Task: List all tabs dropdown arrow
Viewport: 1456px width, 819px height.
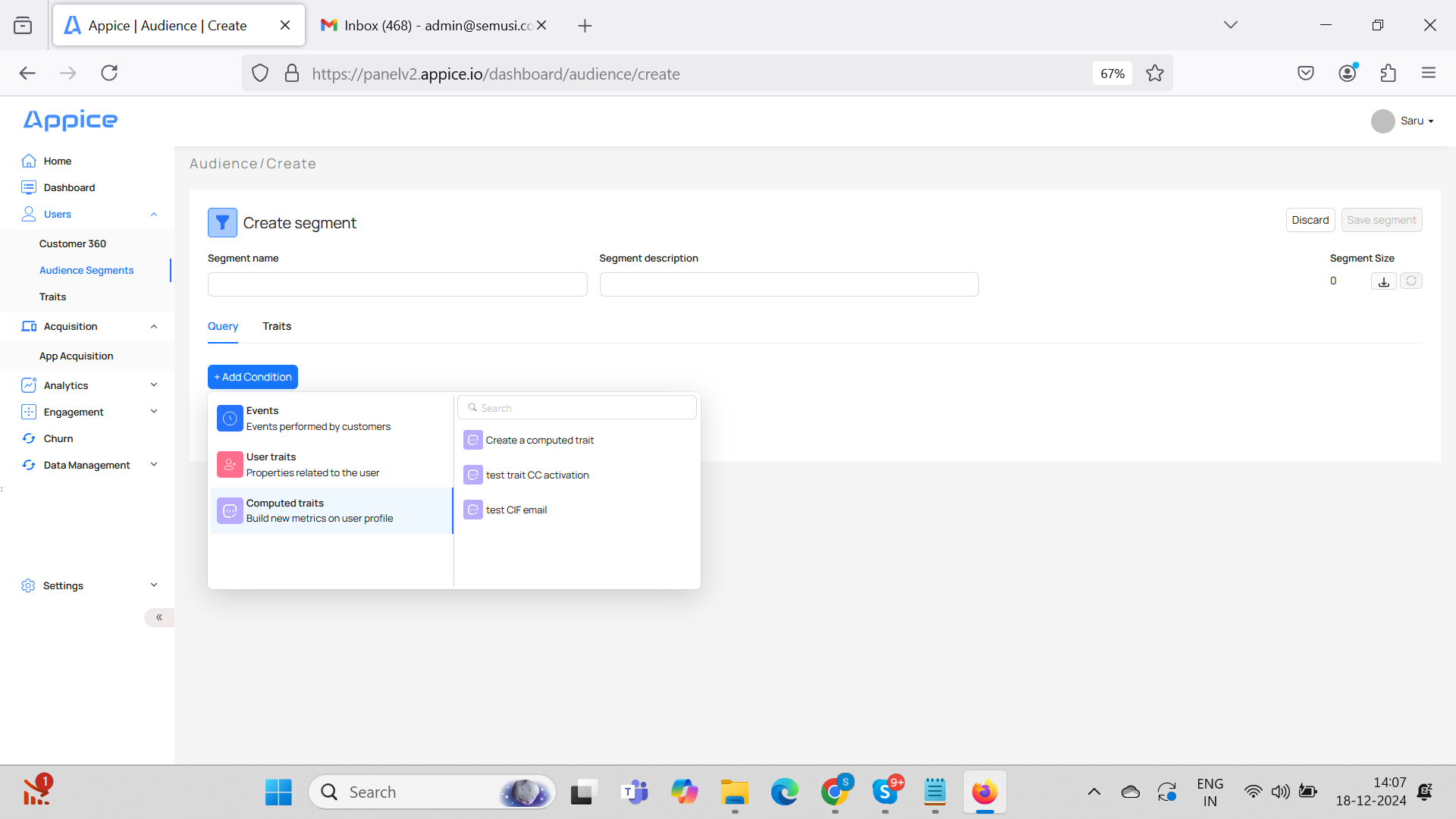Action: (x=1231, y=25)
